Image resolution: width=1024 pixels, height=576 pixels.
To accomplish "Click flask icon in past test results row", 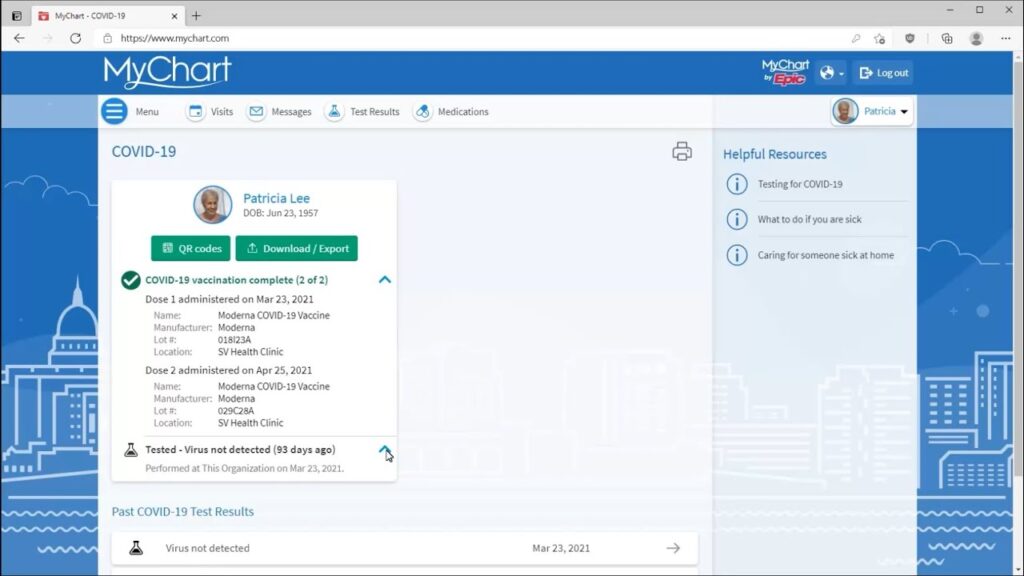I will 136,548.
